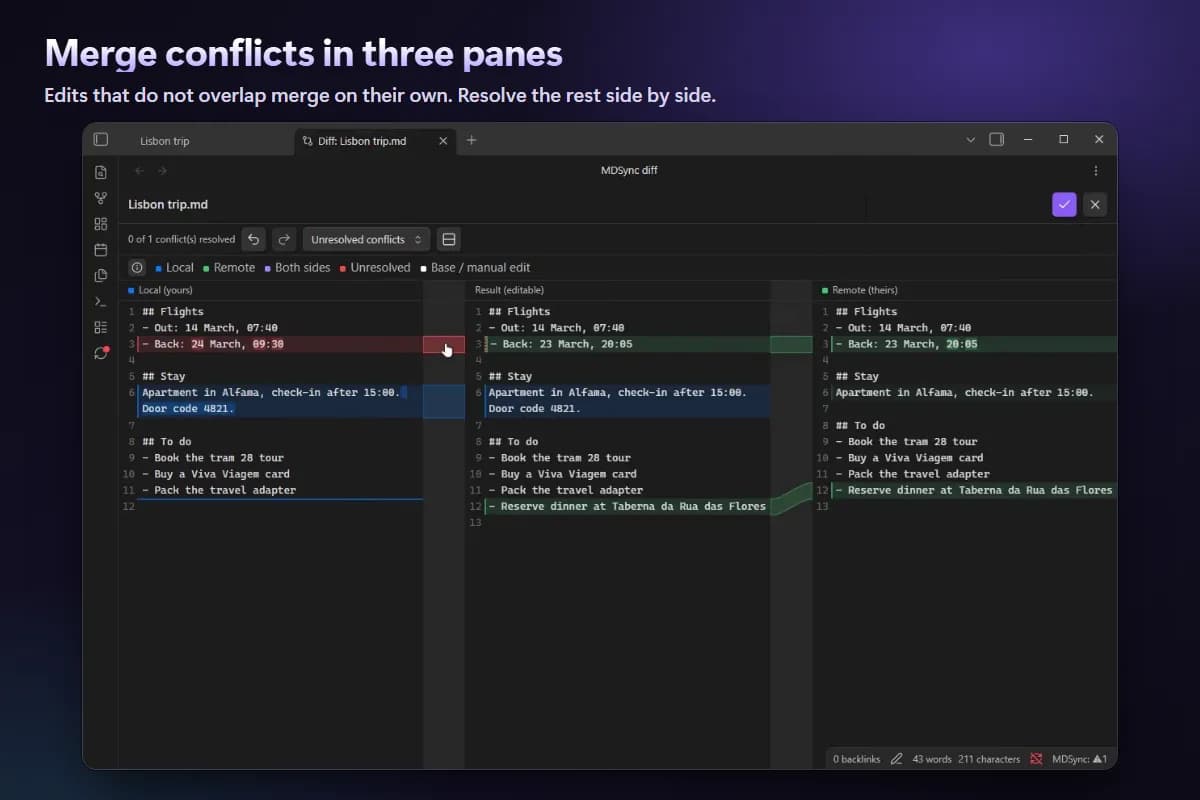Viewport: 1200px width, 800px height.
Task: Accept merge with the purple checkmark
Action: click(1064, 204)
